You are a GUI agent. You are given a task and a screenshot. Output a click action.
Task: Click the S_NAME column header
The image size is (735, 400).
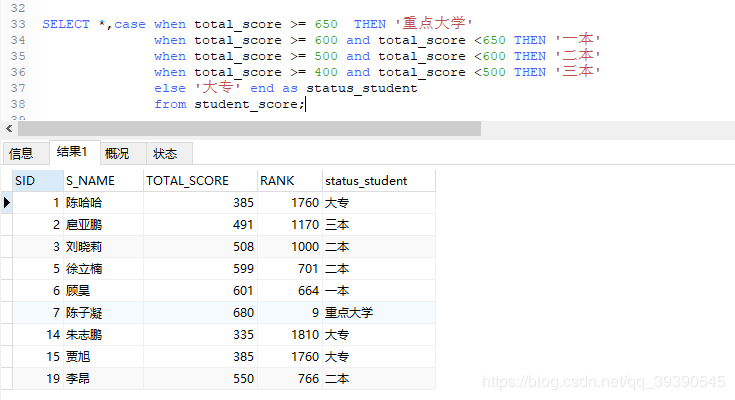(103, 181)
